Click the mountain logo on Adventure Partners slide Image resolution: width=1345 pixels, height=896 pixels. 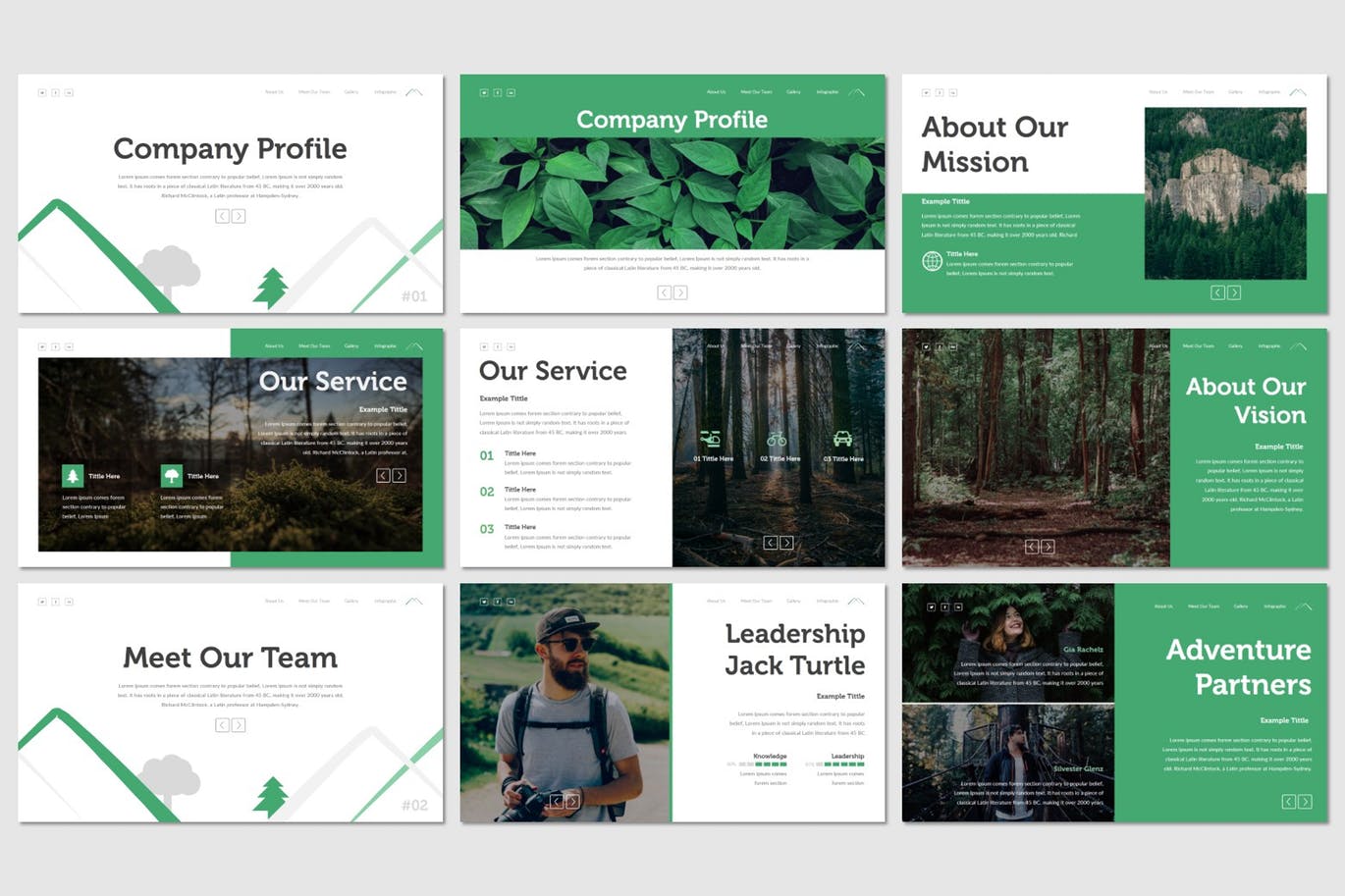coord(1303,606)
